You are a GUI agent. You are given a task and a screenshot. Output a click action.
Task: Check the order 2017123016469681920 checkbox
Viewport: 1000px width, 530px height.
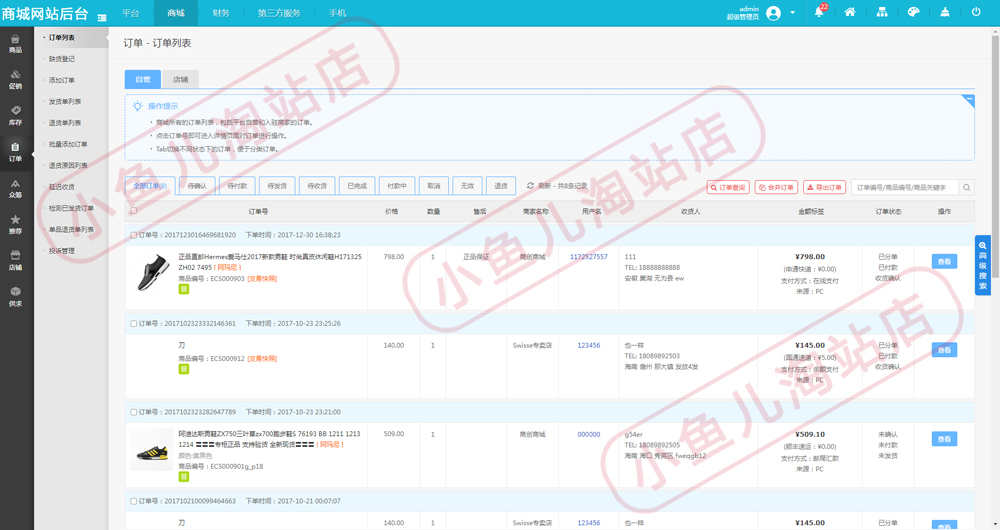pyautogui.click(x=133, y=235)
